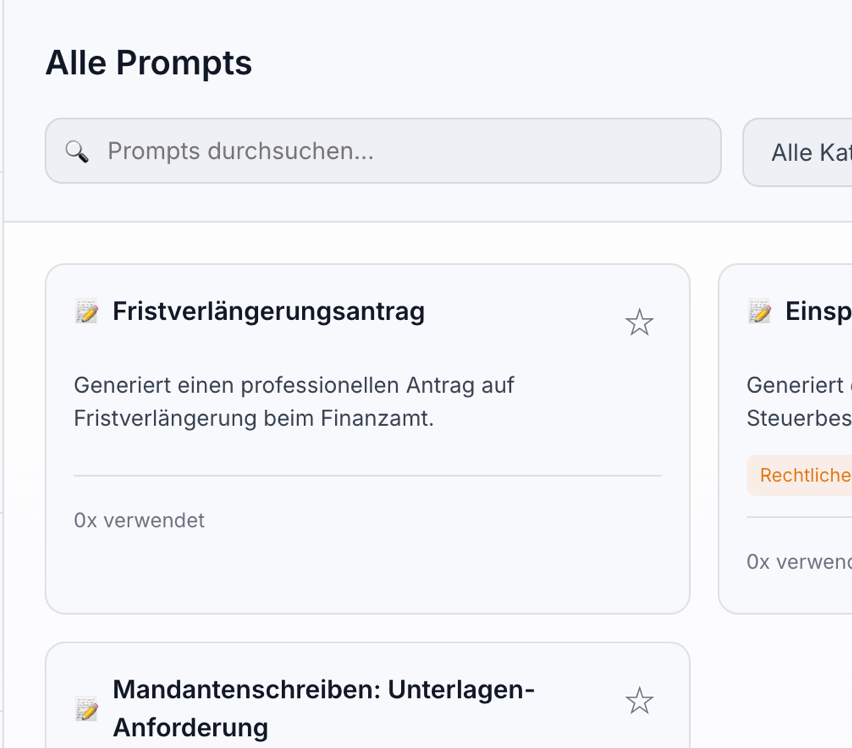Favorite the Fristverlängerungsantrag prompt with its star

(x=639, y=322)
